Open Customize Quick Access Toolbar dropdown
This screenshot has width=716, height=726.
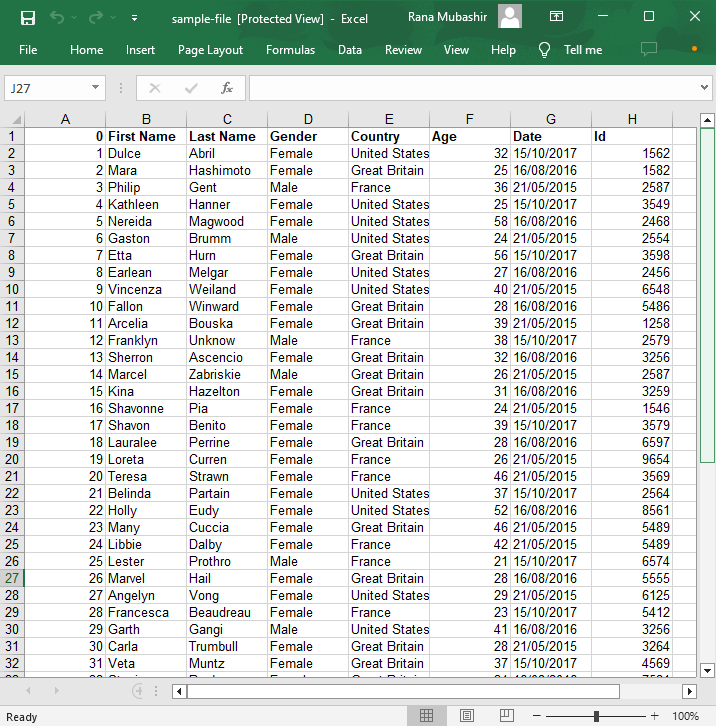coord(134,18)
